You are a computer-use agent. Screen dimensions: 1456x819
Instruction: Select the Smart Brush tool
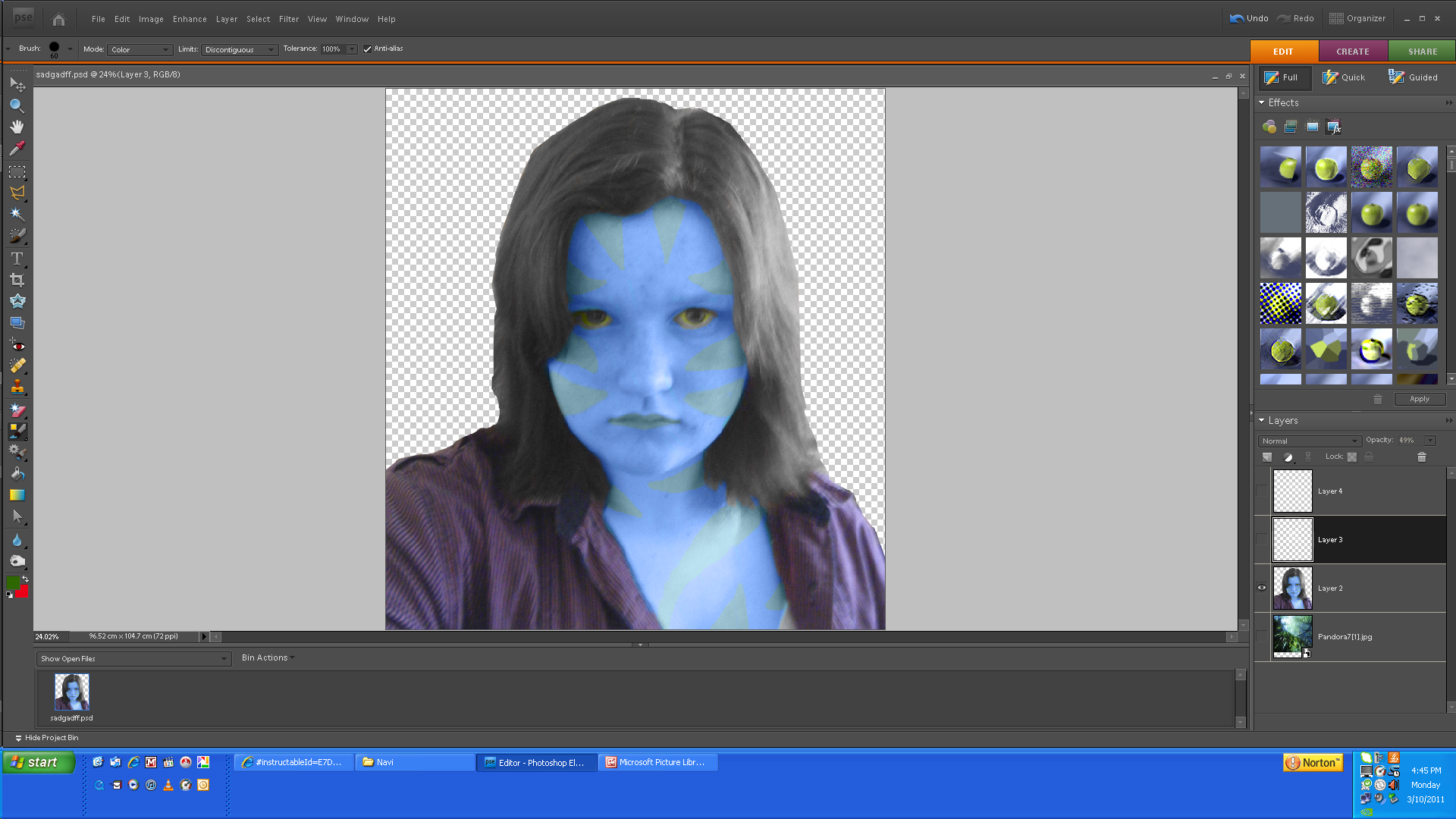[x=17, y=452]
